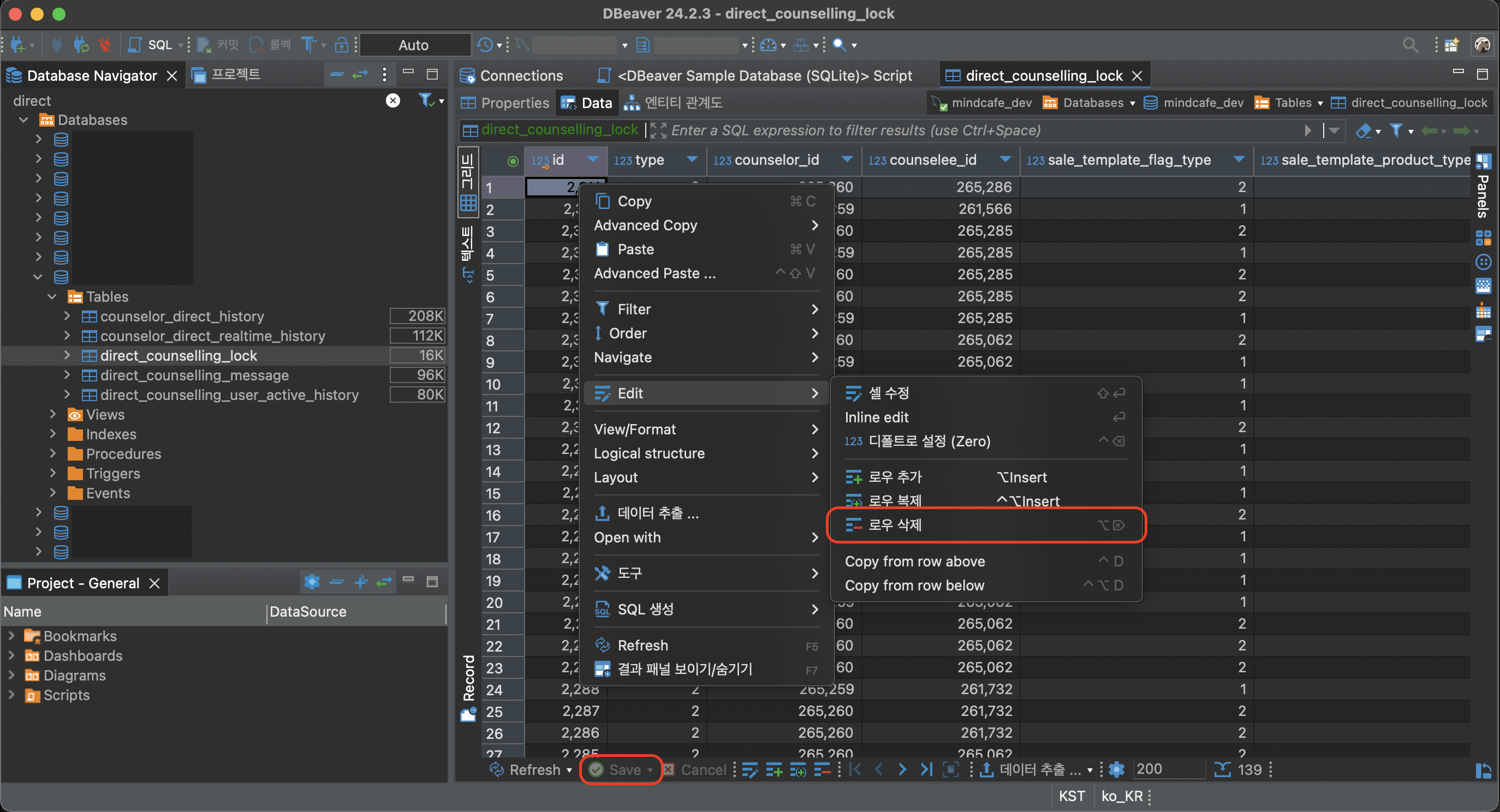Click the fetch size field showing 200

(1168, 769)
